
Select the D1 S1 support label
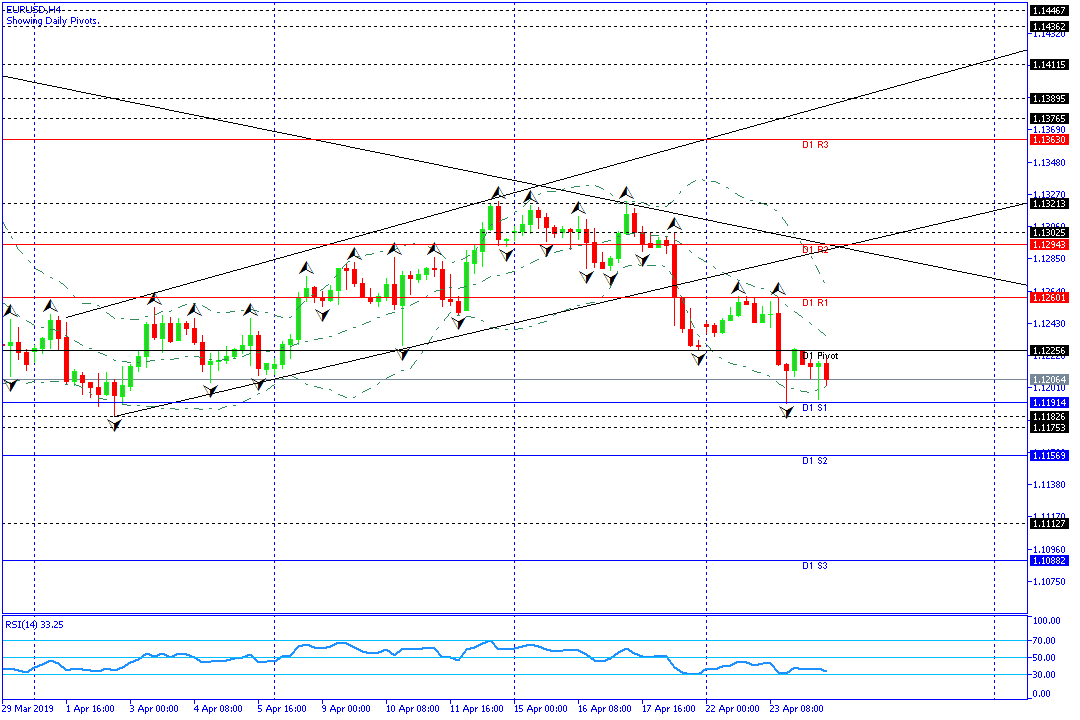pyautogui.click(x=815, y=408)
